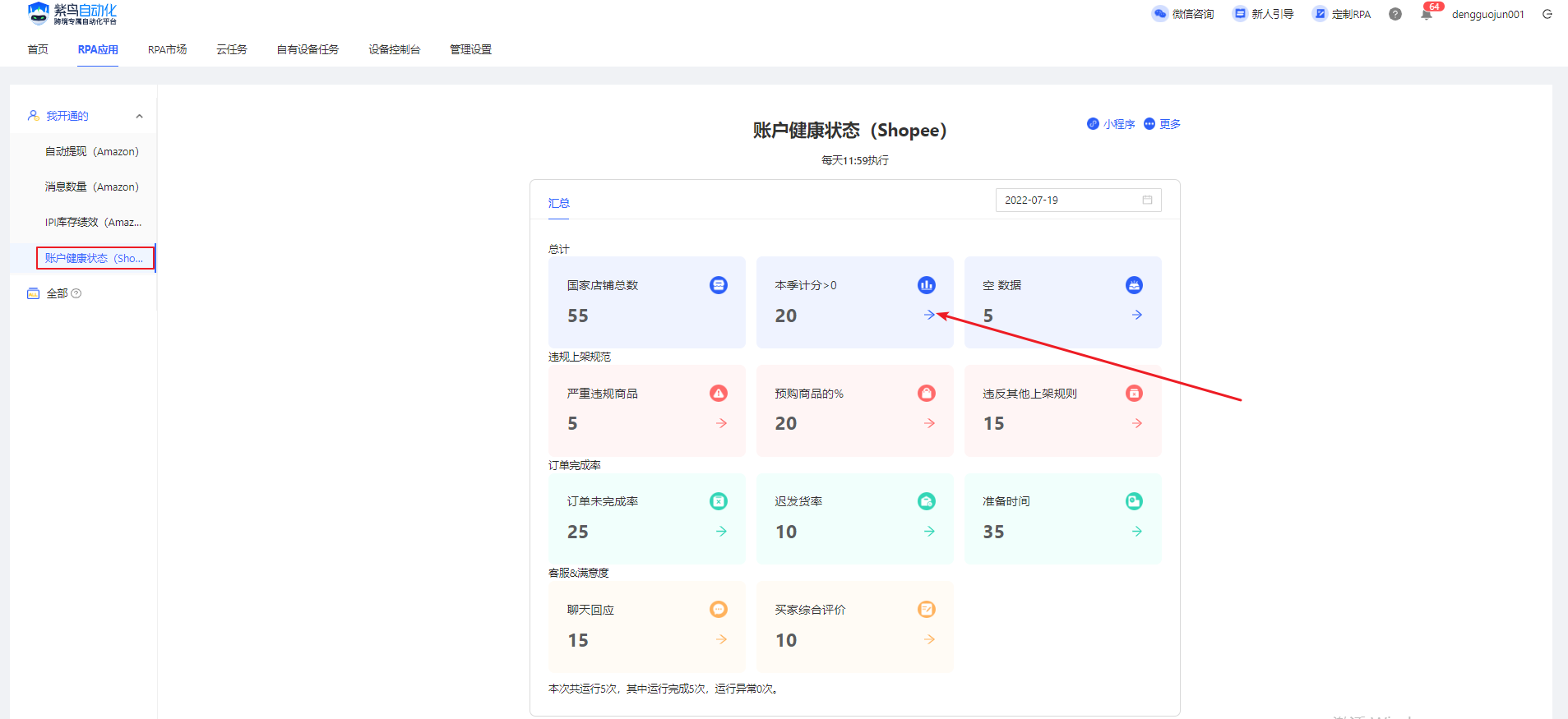
Task: Click 预购商品的% card icon
Action: coord(927,394)
